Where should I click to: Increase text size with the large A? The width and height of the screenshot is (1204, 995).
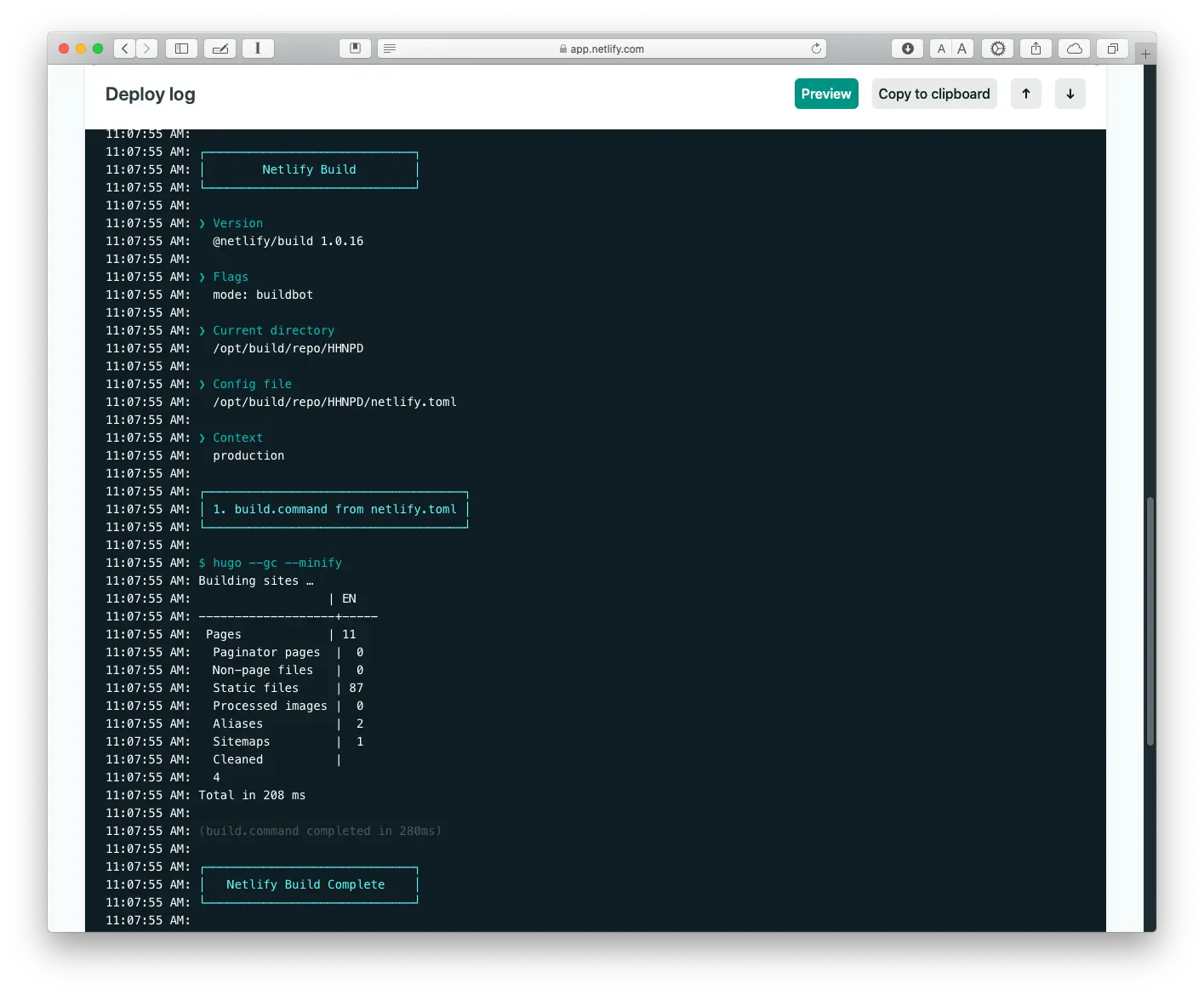click(962, 49)
